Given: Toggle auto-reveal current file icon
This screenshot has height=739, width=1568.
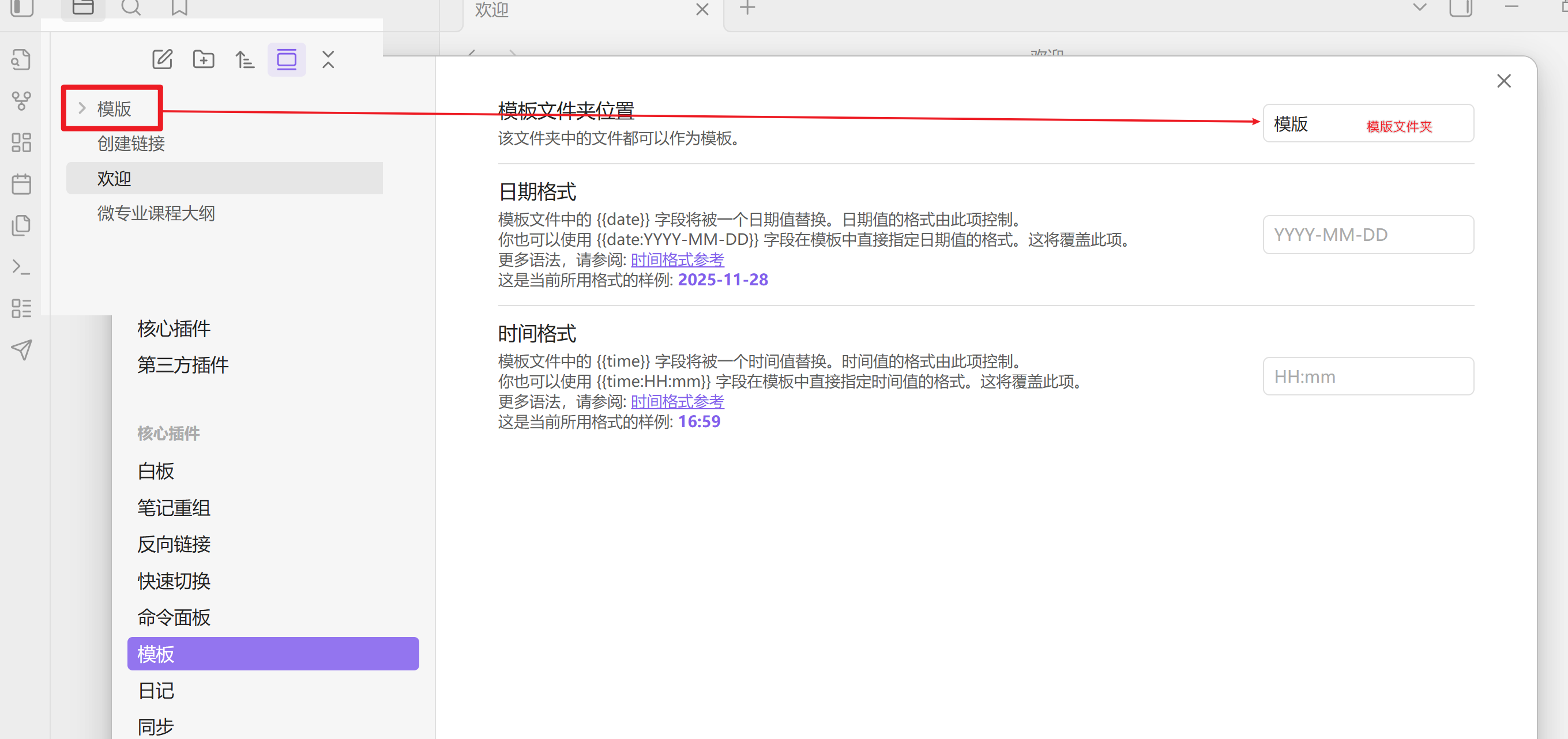Looking at the screenshot, I should click(x=286, y=59).
